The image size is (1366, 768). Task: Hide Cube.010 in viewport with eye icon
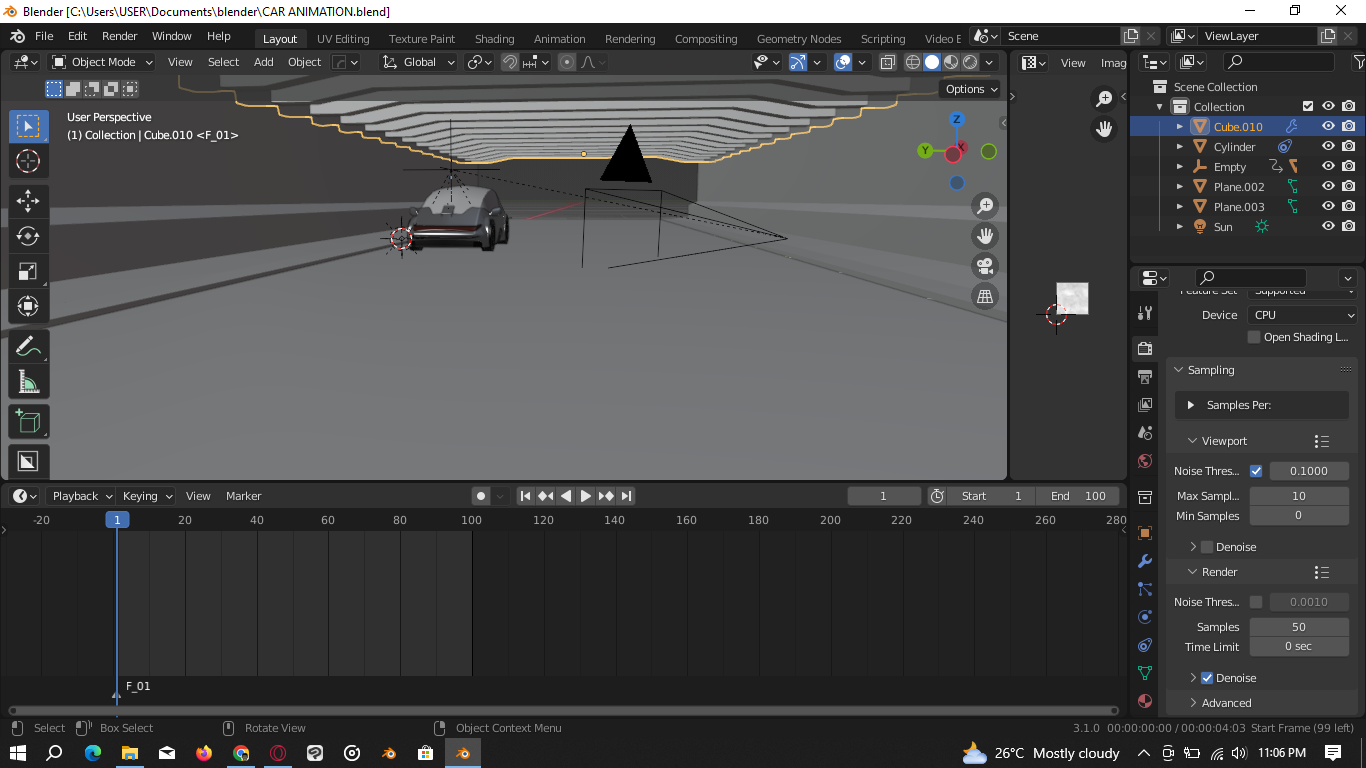pos(1328,126)
